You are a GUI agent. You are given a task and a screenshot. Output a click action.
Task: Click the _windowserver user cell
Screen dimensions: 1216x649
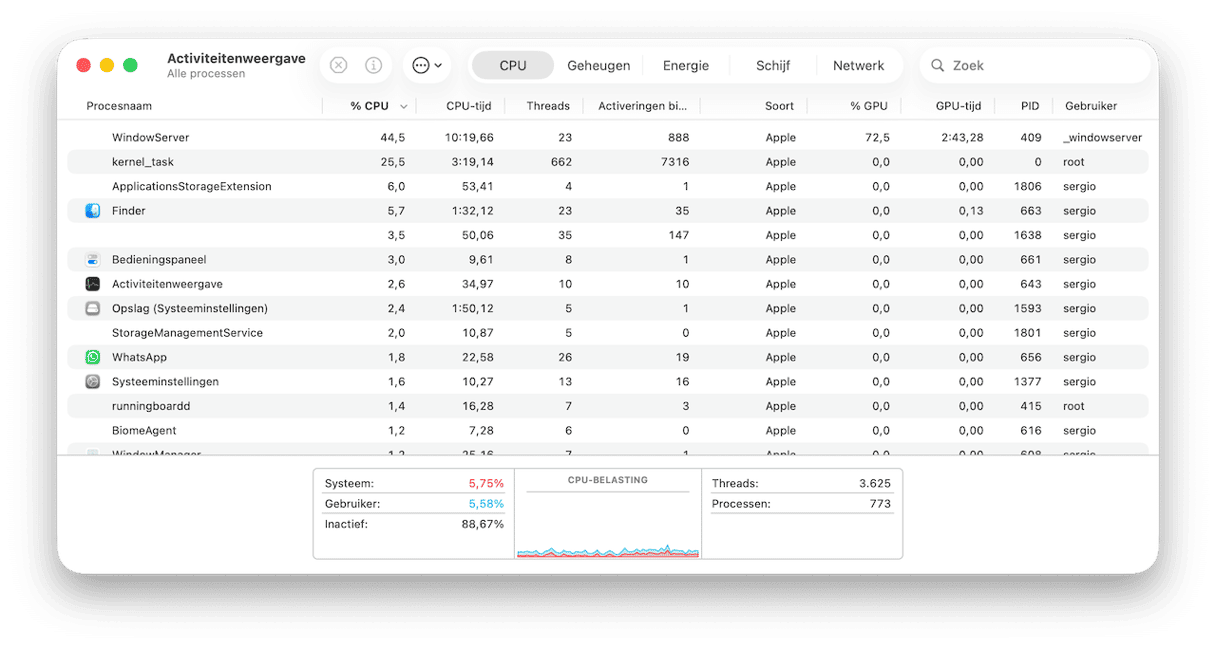[1102, 138]
